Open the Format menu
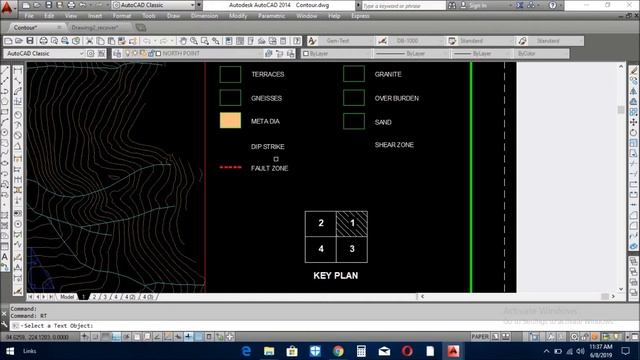 coord(122,16)
